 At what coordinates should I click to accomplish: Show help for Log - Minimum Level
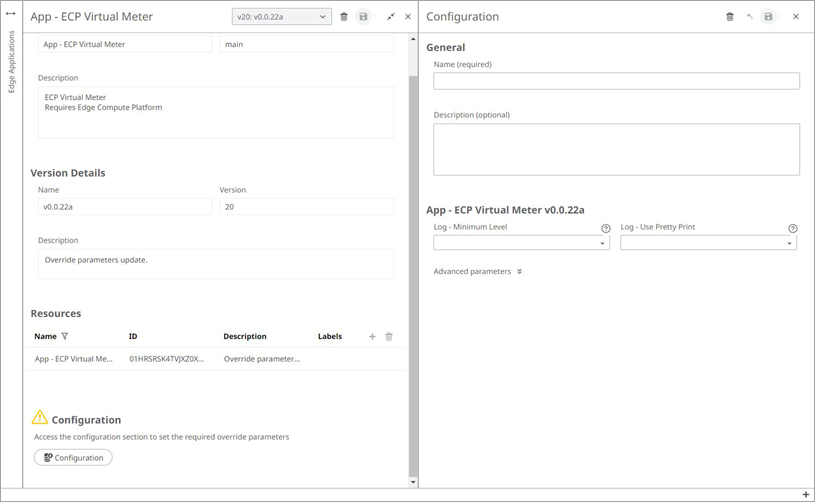(x=606, y=229)
